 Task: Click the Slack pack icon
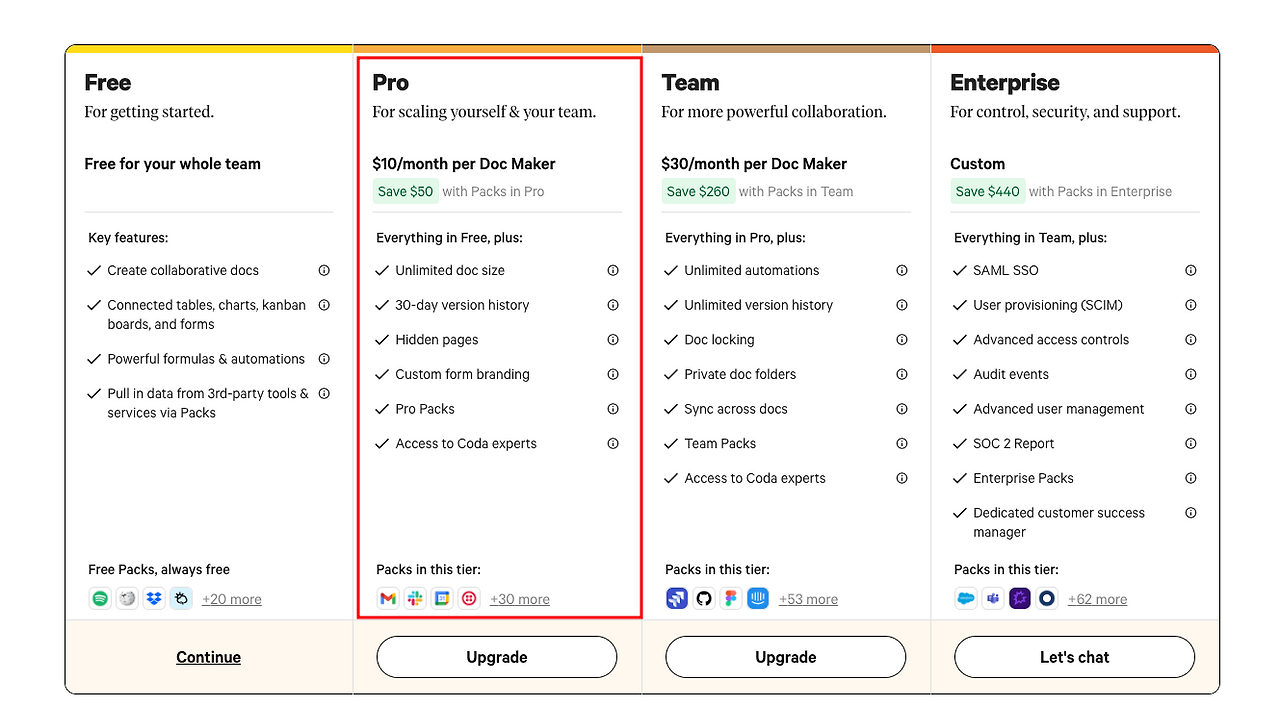tap(415, 599)
